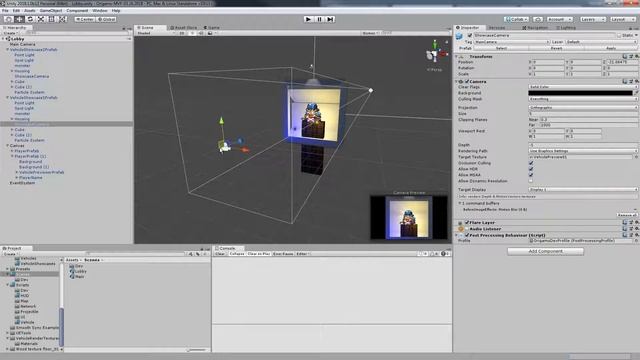Switch to the Lighting tab
The image size is (640, 360).
tap(566, 28)
